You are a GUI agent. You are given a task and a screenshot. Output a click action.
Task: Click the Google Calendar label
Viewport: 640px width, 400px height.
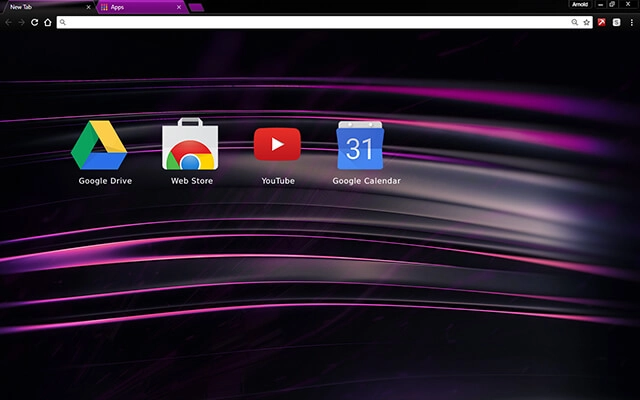[367, 181]
